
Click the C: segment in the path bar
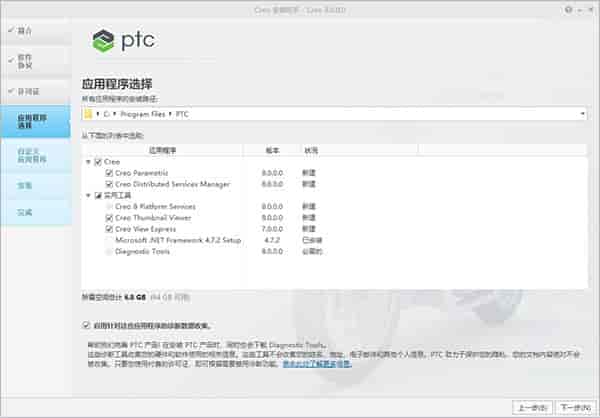106,114
